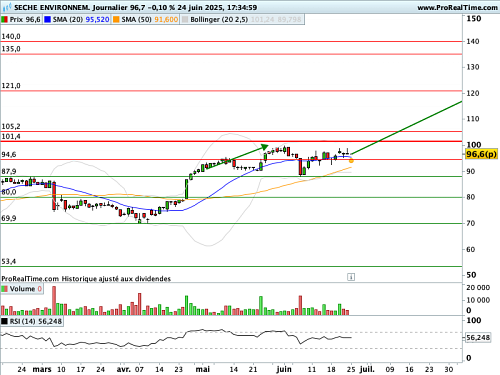
Task: Click the tallest red volume bar in March
Action: [x=54, y=301]
